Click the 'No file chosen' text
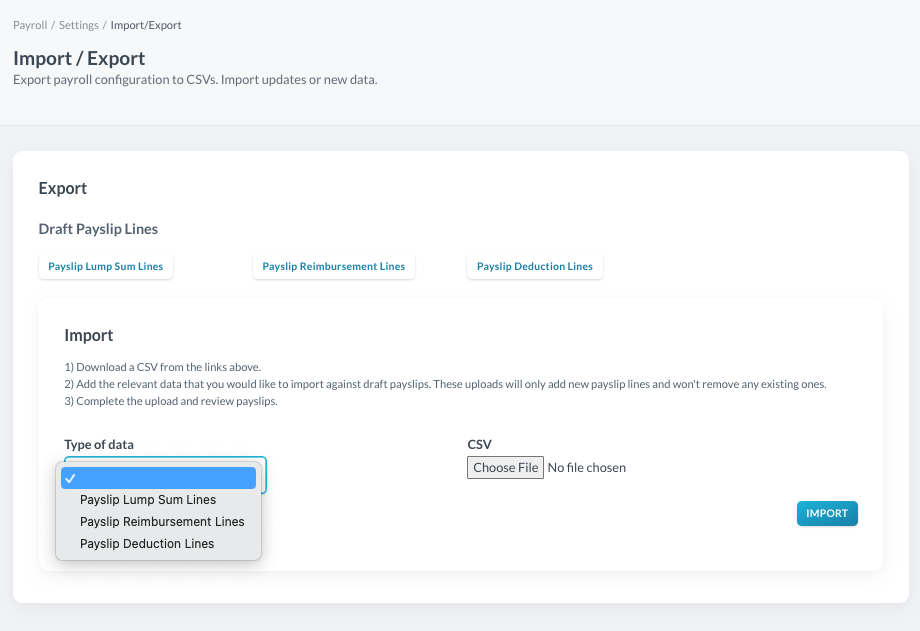This screenshot has height=631, width=920. click(x=587, y=468)
